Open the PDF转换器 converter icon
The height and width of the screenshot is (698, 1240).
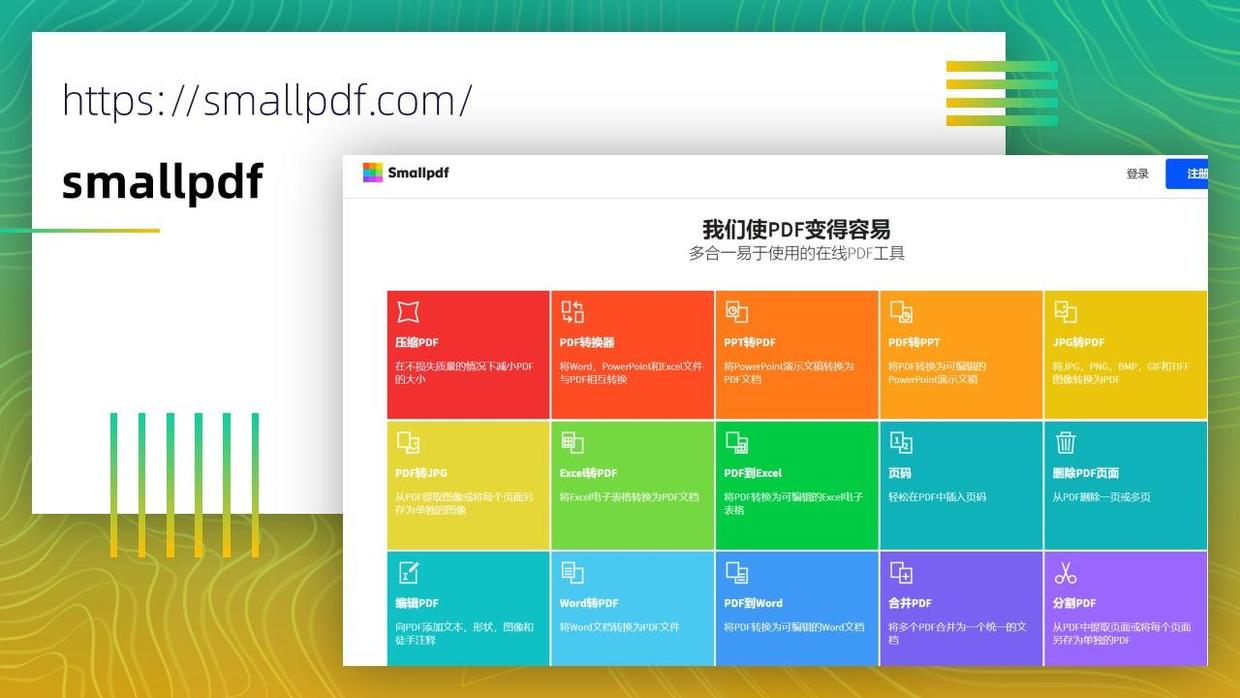(572, 311)
